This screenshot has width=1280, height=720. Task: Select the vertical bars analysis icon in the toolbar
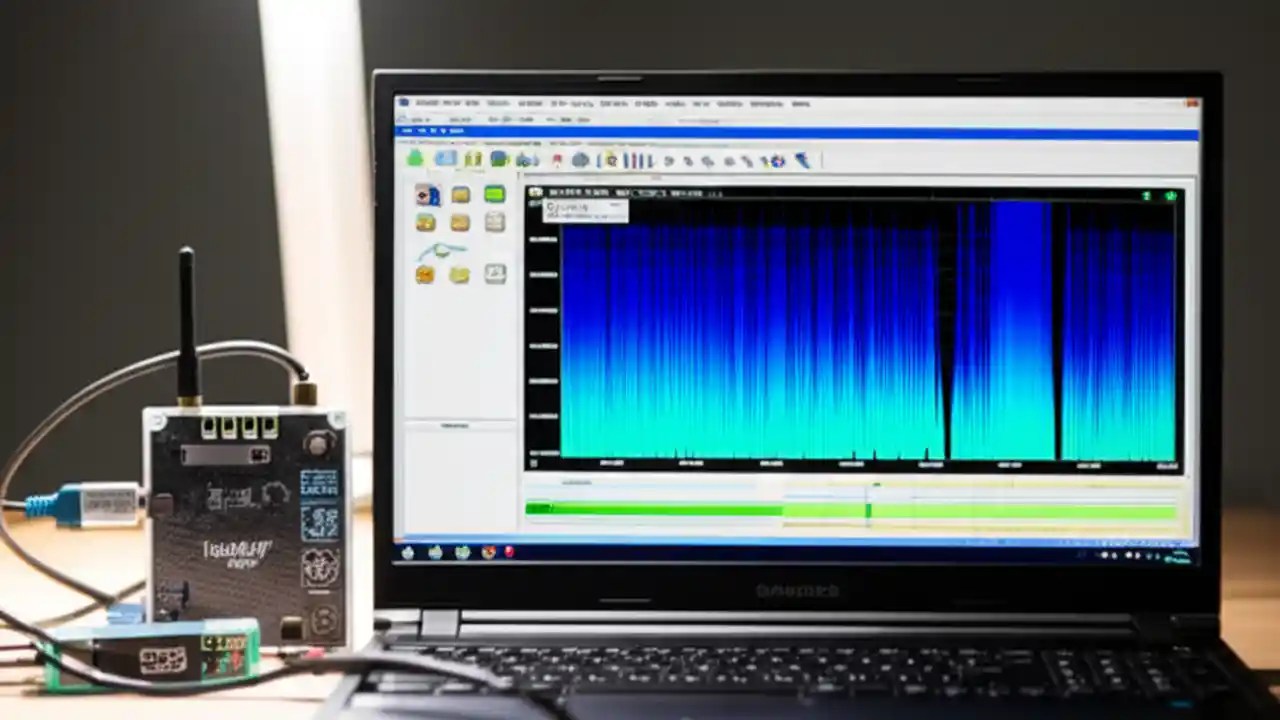[x=637, y=159]
